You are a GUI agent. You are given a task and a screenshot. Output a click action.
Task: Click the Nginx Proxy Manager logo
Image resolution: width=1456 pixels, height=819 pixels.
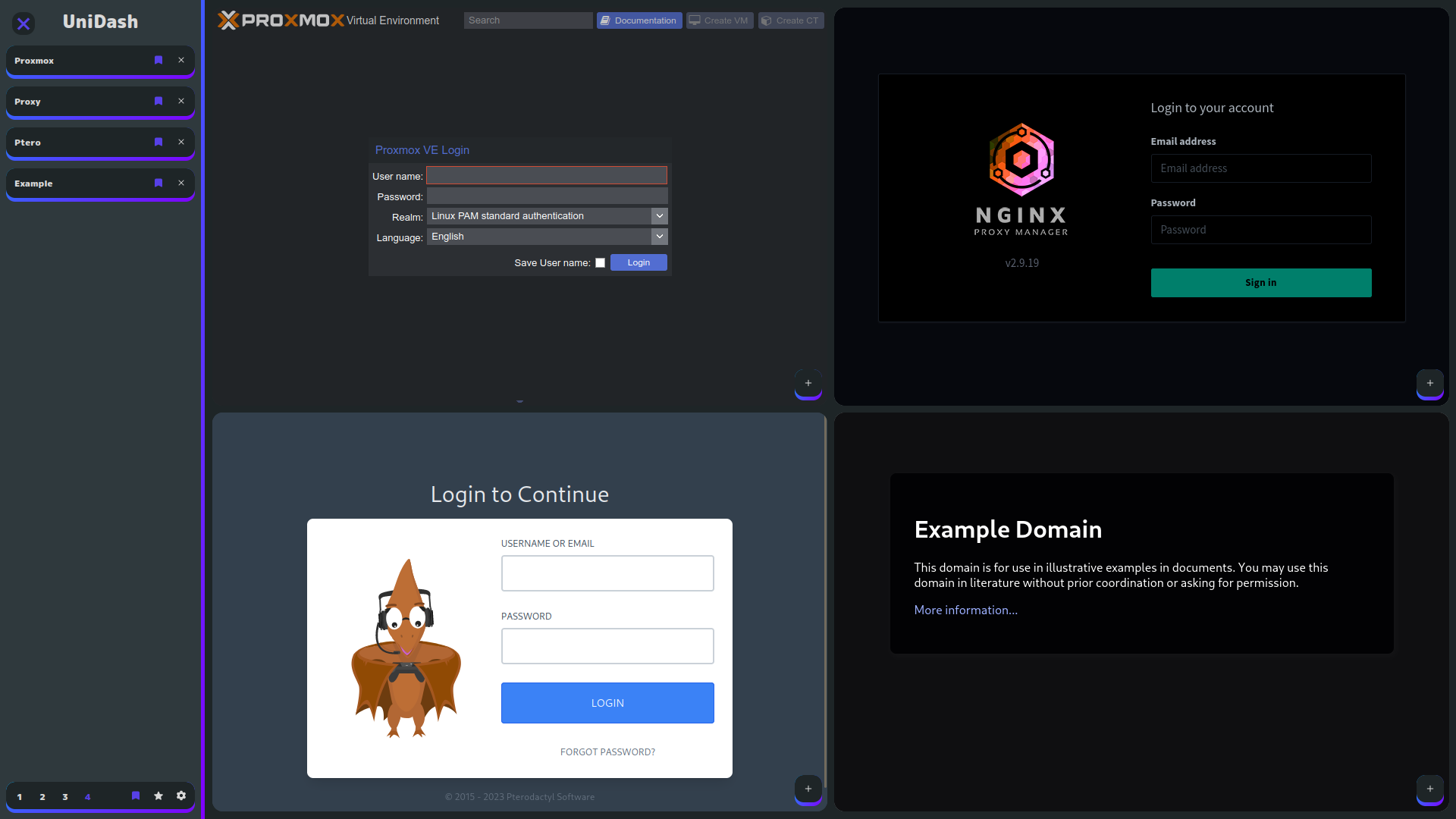[x=1021, y=180]
